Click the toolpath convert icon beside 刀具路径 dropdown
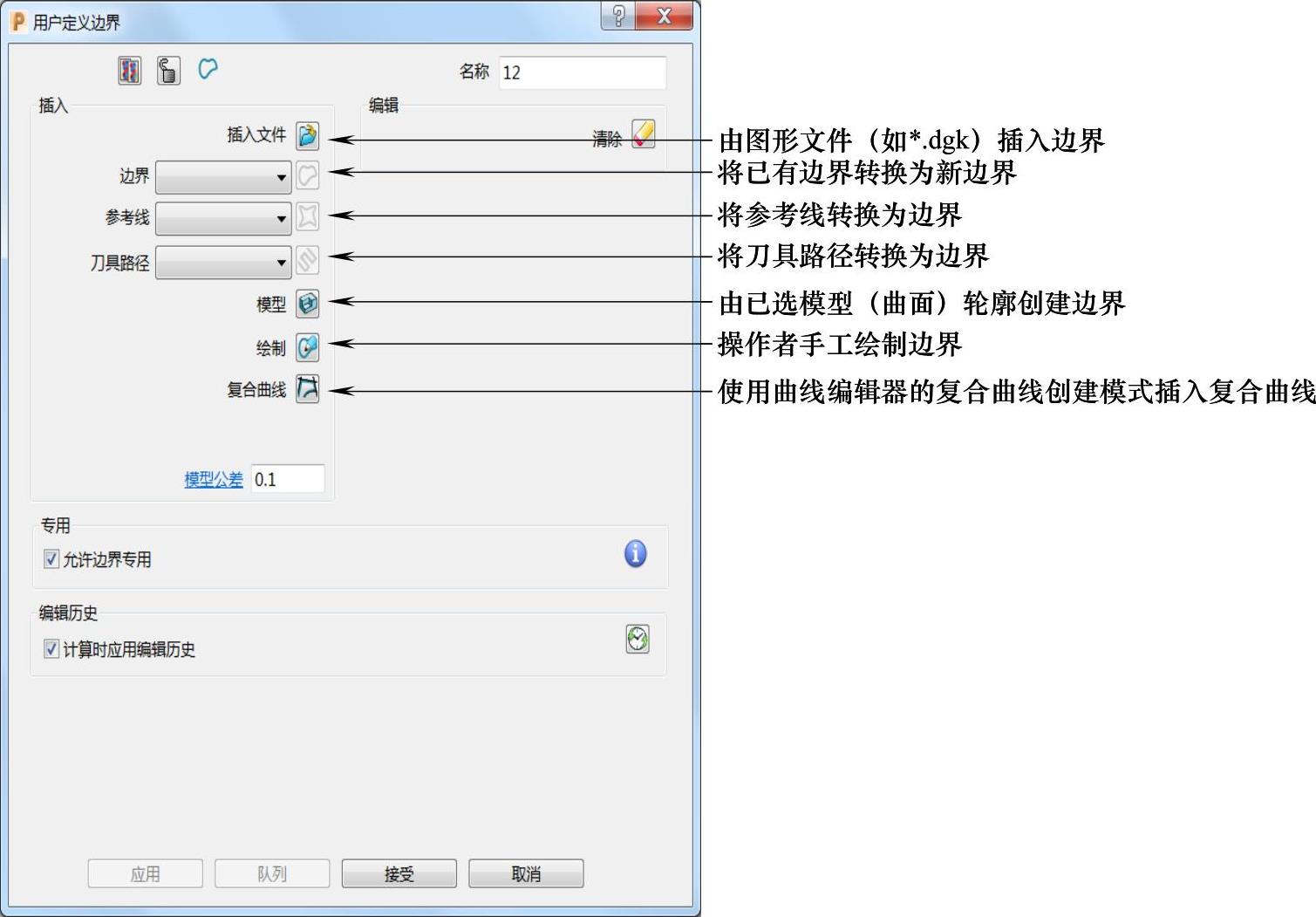The width and height of the screenshot is (1316, 917). click(x=308, y=260)
